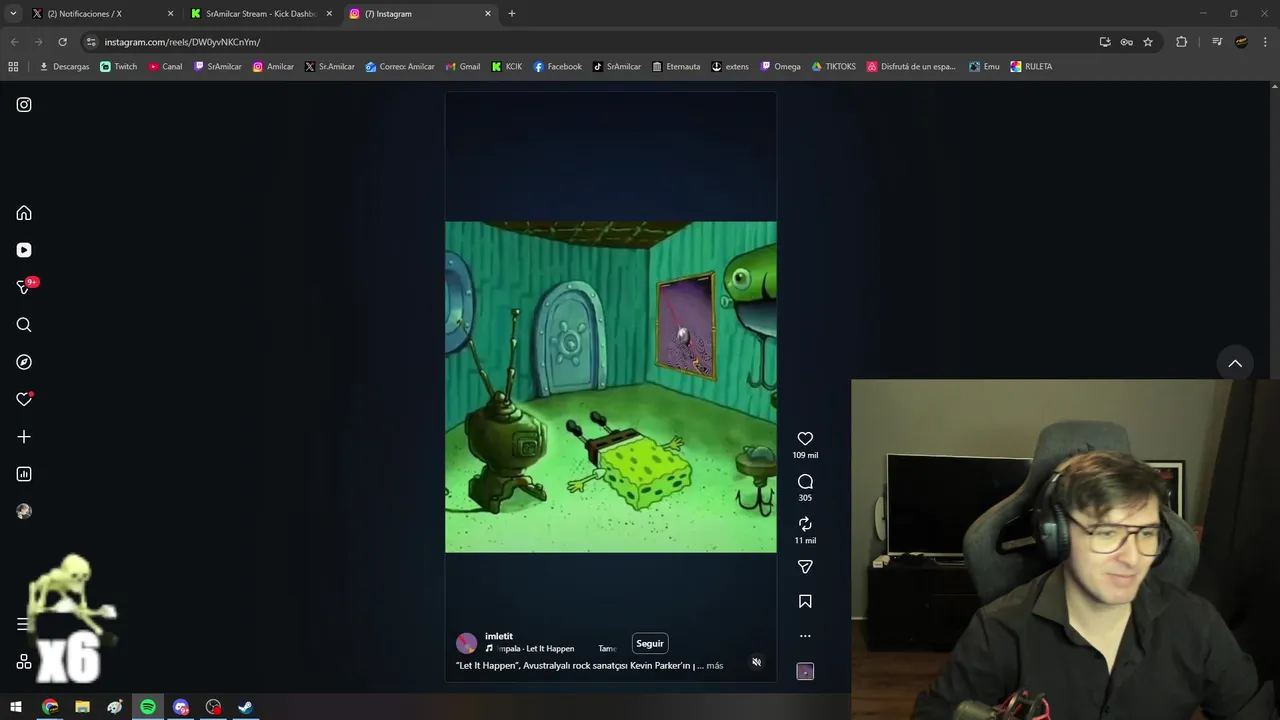Viewport: 1280px width, 720px height.
Task: Open profile avatar in Instagram sidebar
Action: [24, 511]
